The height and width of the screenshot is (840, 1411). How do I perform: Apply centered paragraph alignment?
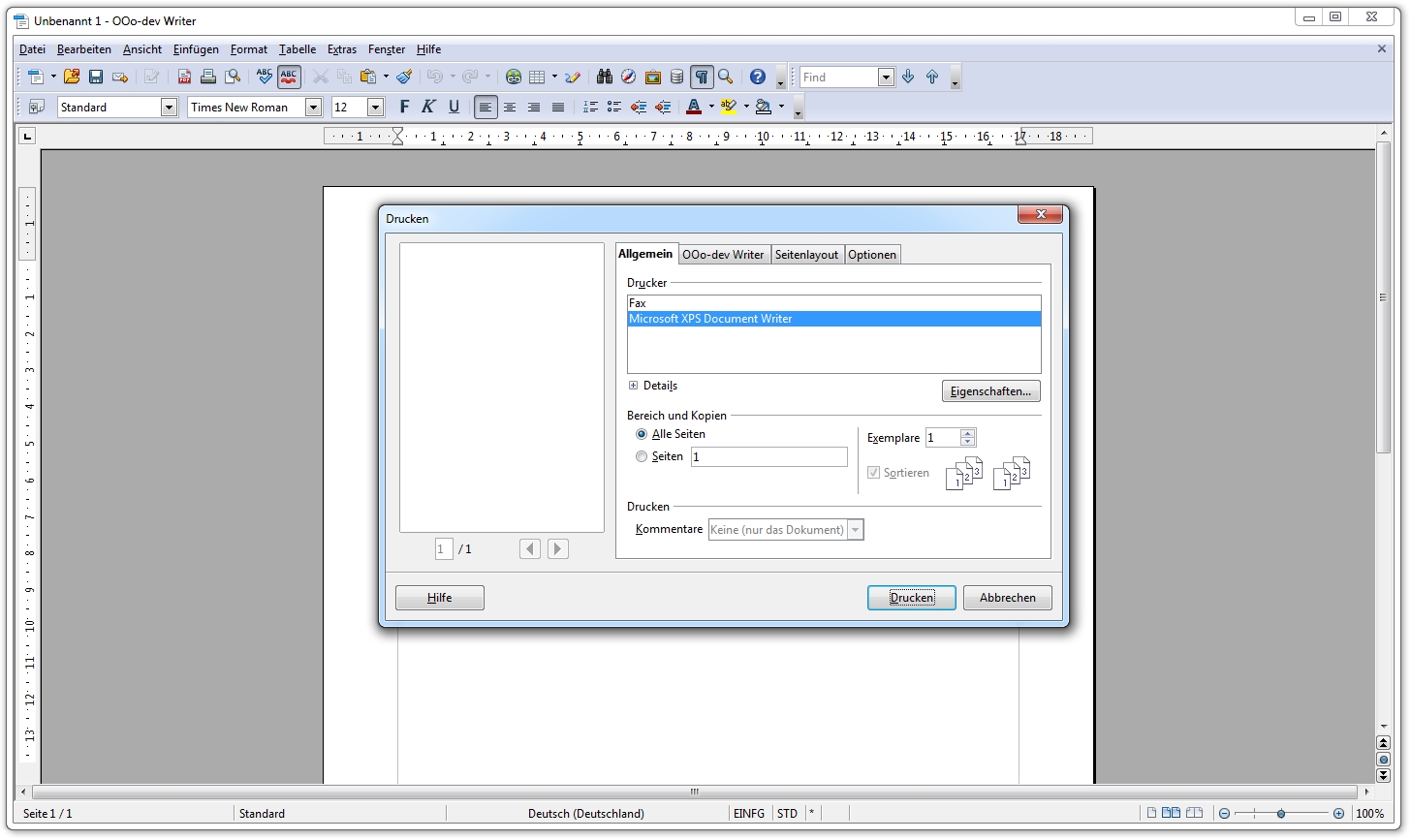coord(510,107)
